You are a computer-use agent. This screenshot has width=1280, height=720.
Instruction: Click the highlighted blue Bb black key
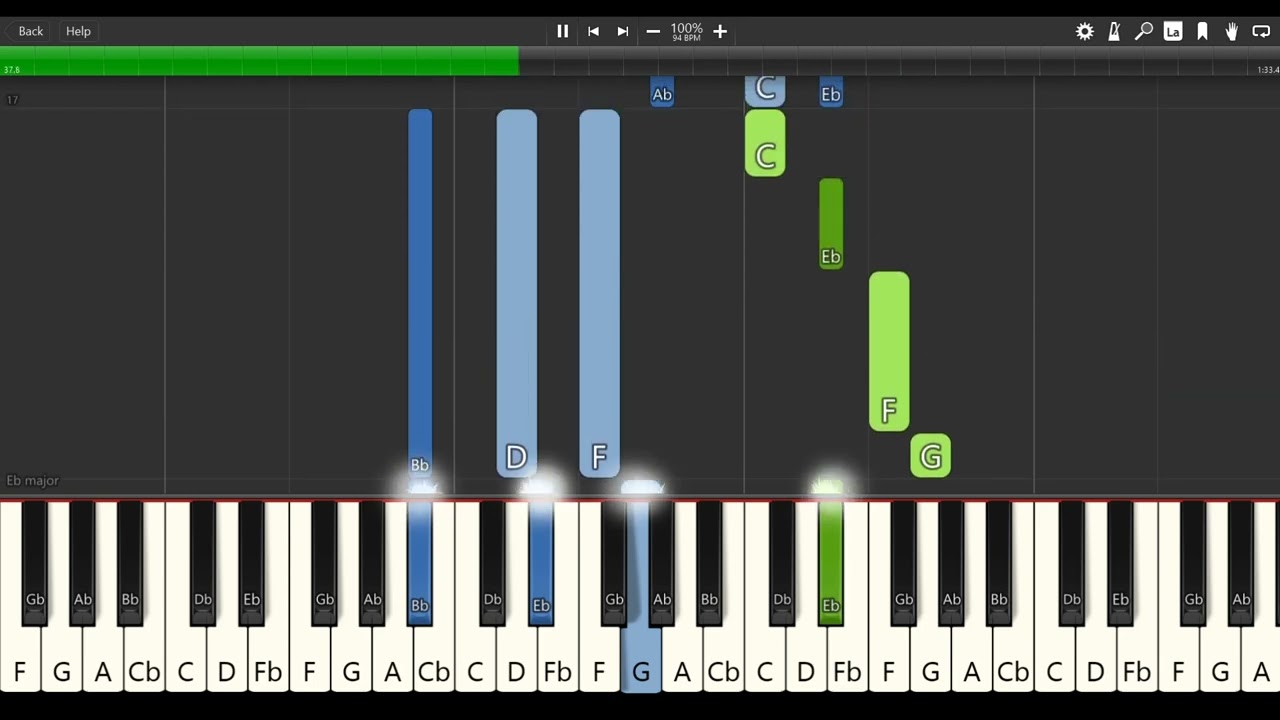(x=420, y=563)
